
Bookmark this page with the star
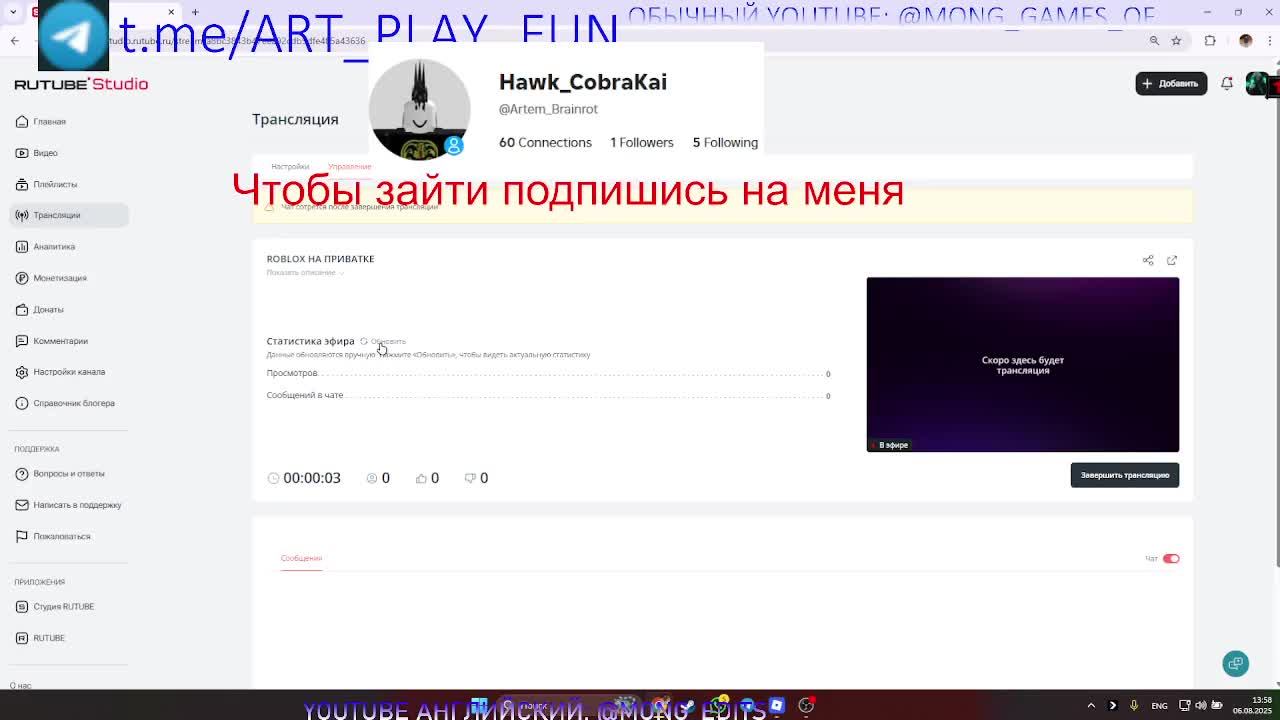tap(1176, 41)
